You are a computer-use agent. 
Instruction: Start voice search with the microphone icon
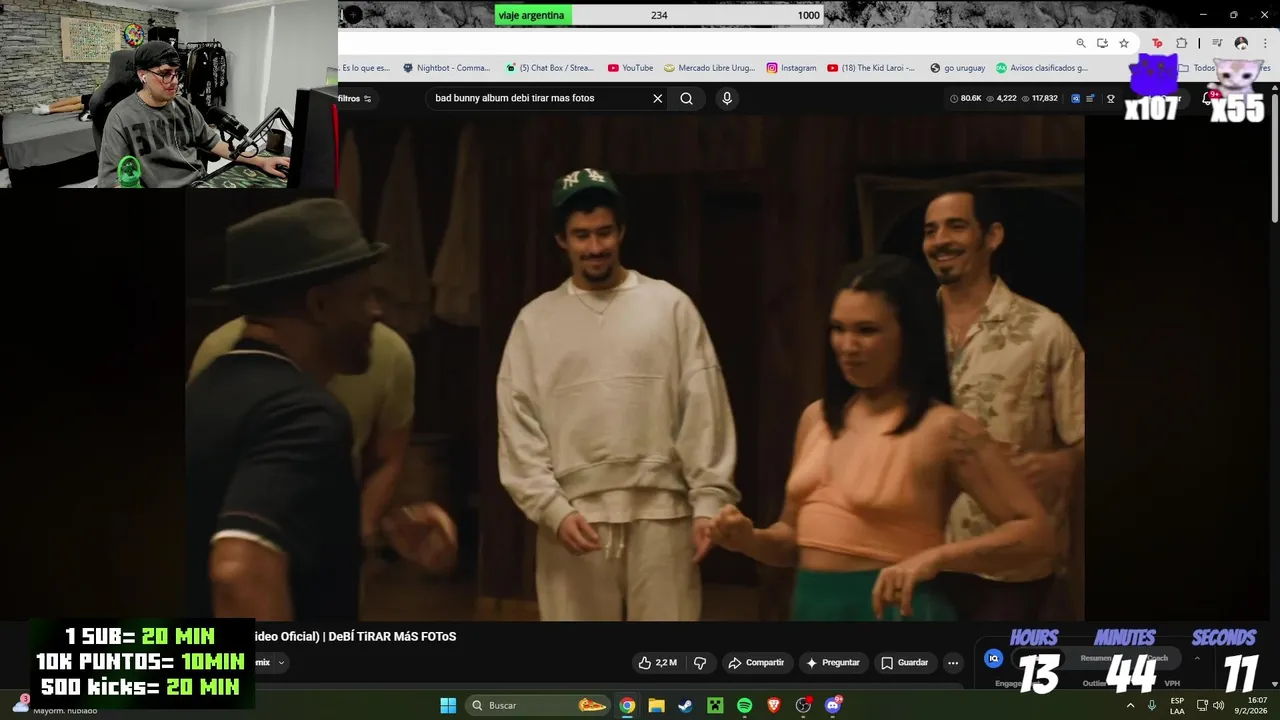[x=727, y=98]
